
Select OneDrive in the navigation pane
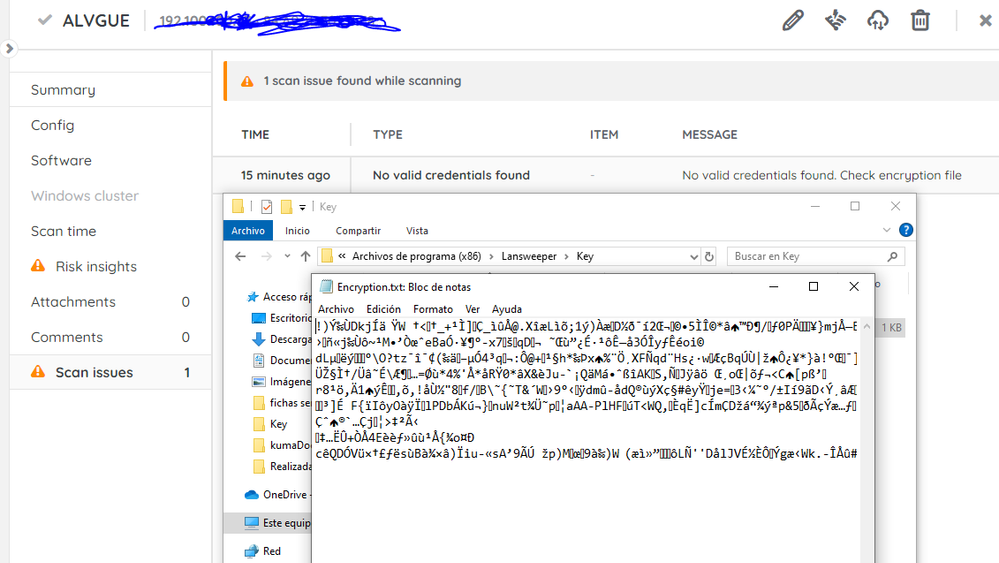pos(283,495)
